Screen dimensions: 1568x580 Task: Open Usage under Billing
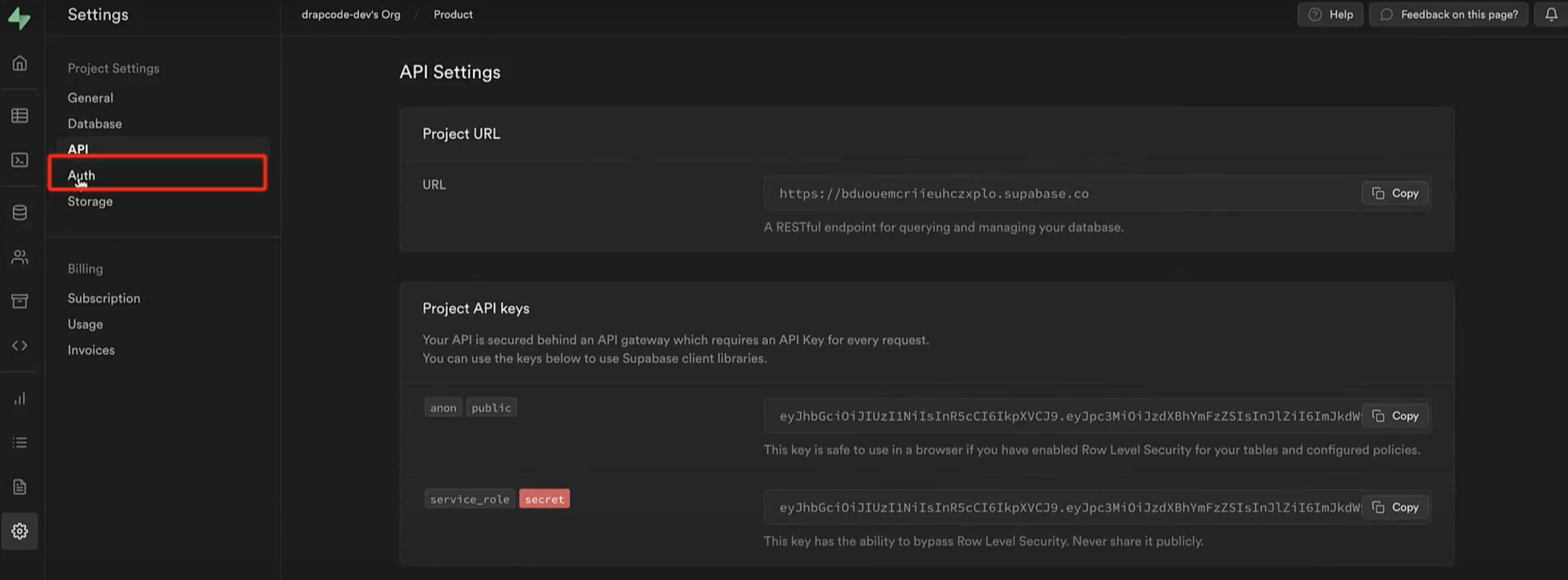pyautogui.click(x=85, y=325)
